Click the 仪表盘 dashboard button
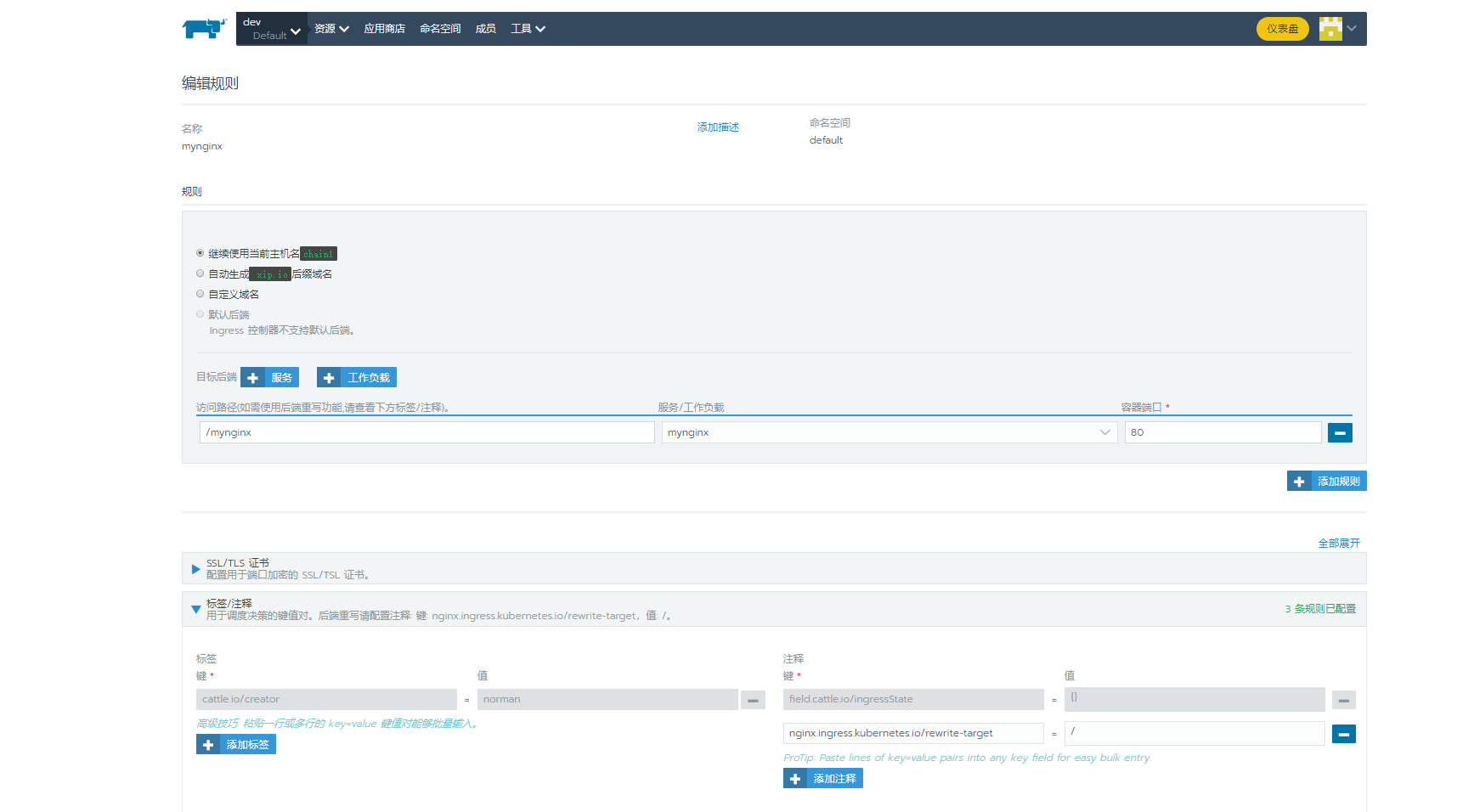Image resolution: width=1474 pixels, height=812 pixels. pos(1283,29)
